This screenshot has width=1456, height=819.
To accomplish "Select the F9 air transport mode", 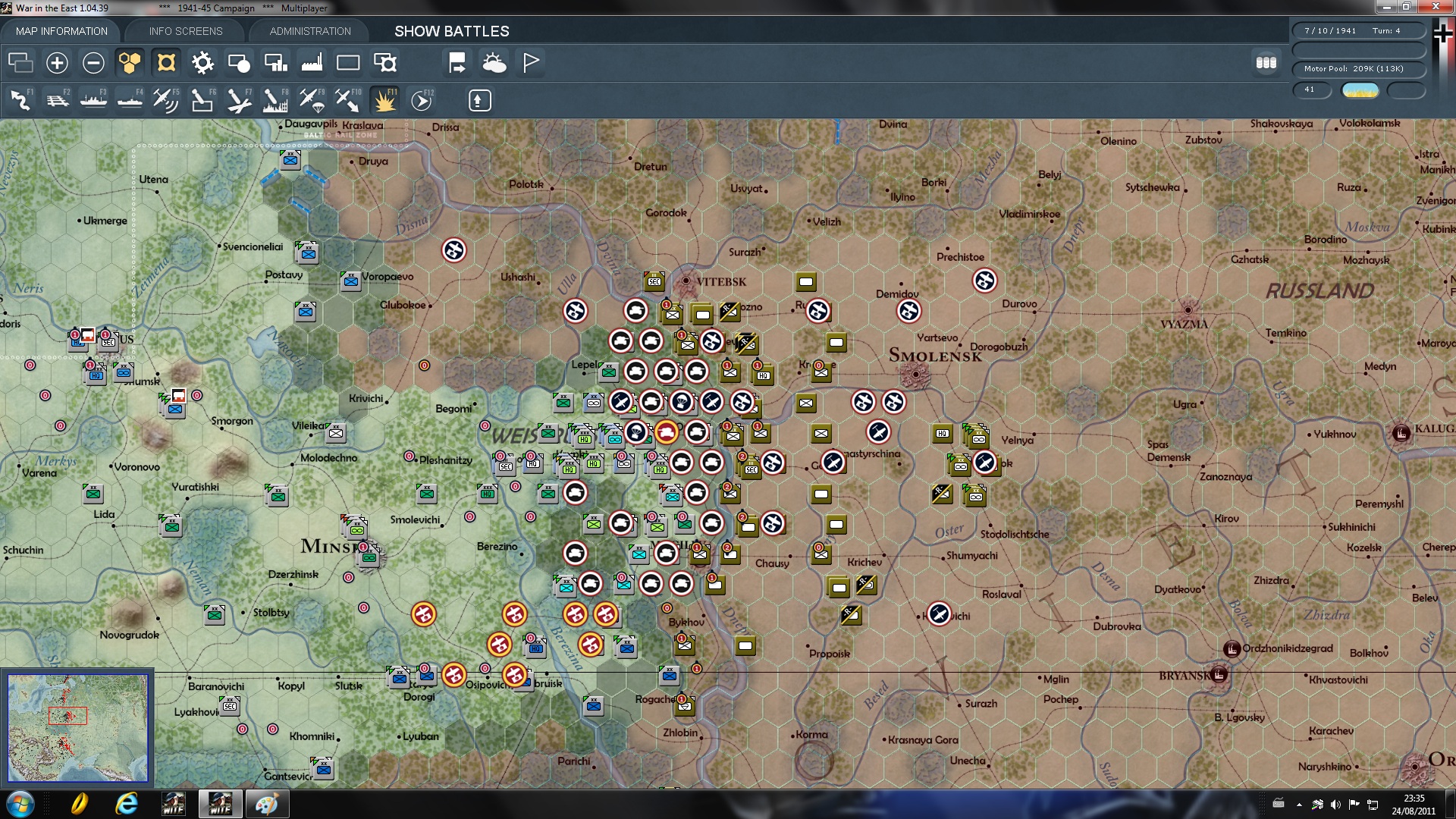I will click(312, 100).
